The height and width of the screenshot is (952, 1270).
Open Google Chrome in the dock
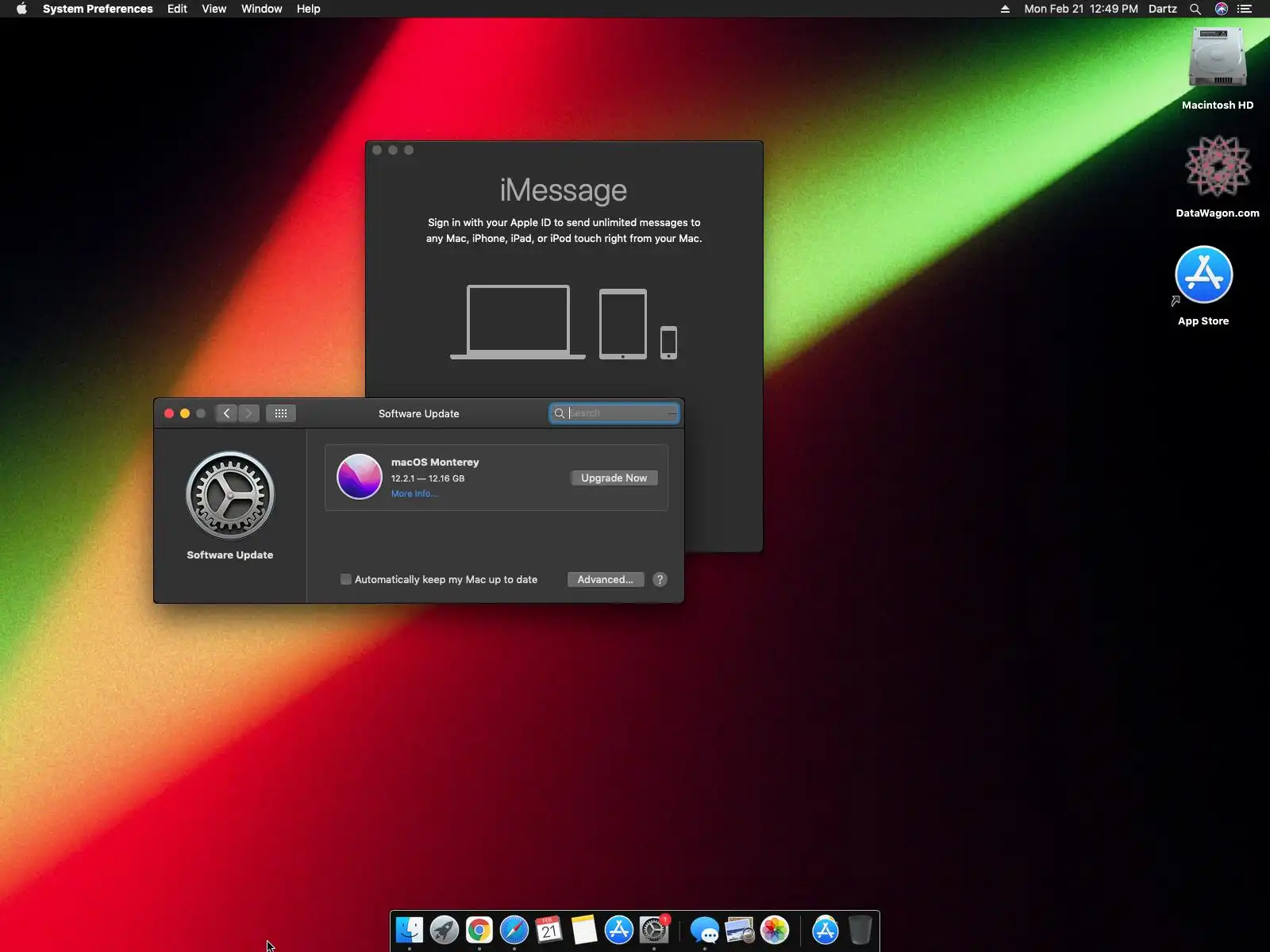tap(479, 930)
